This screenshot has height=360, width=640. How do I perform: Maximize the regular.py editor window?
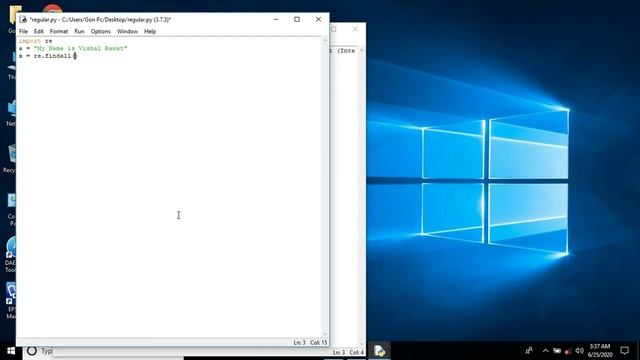[x=297, y=19]
